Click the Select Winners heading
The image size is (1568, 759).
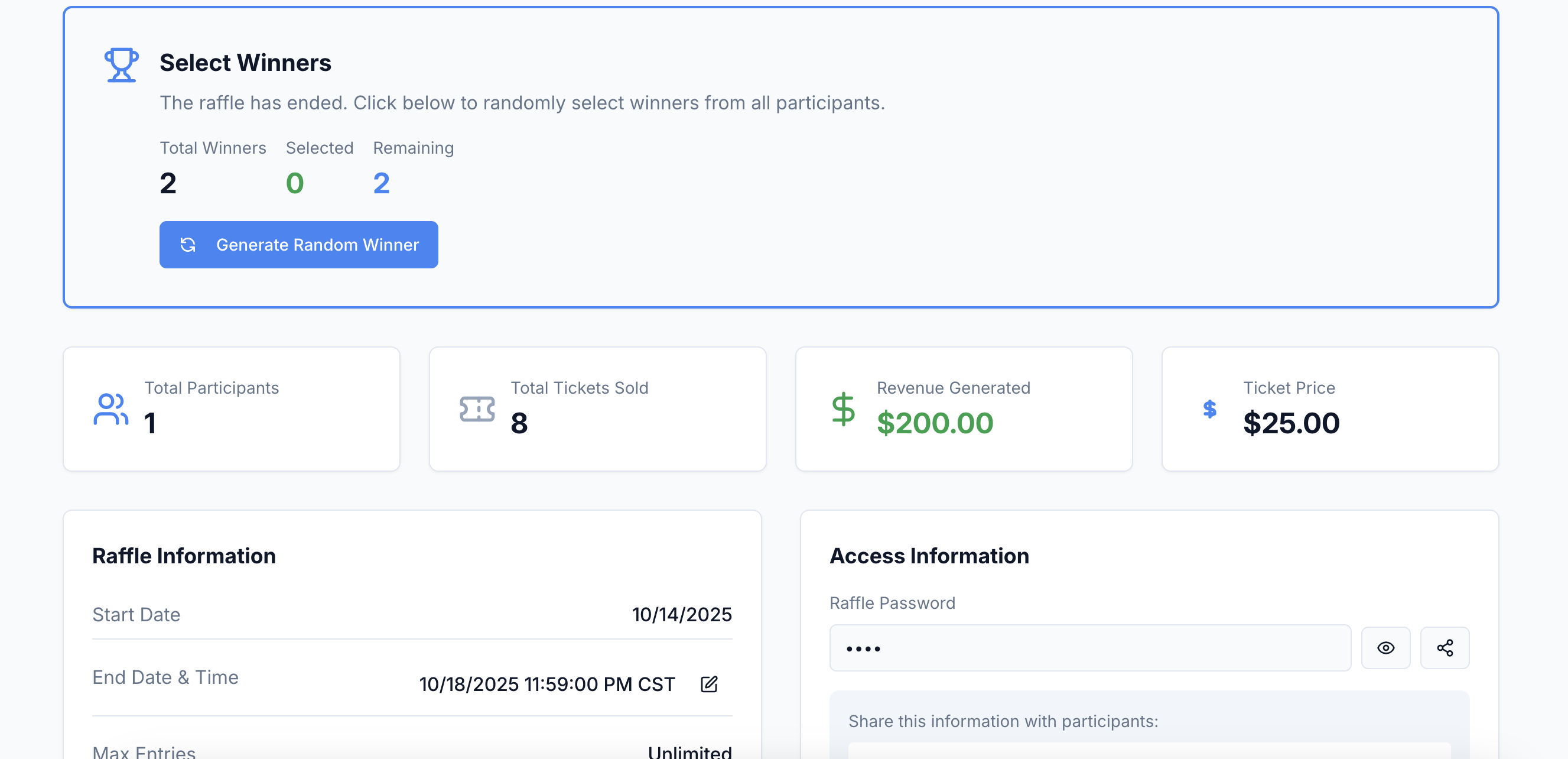point(245,63)
